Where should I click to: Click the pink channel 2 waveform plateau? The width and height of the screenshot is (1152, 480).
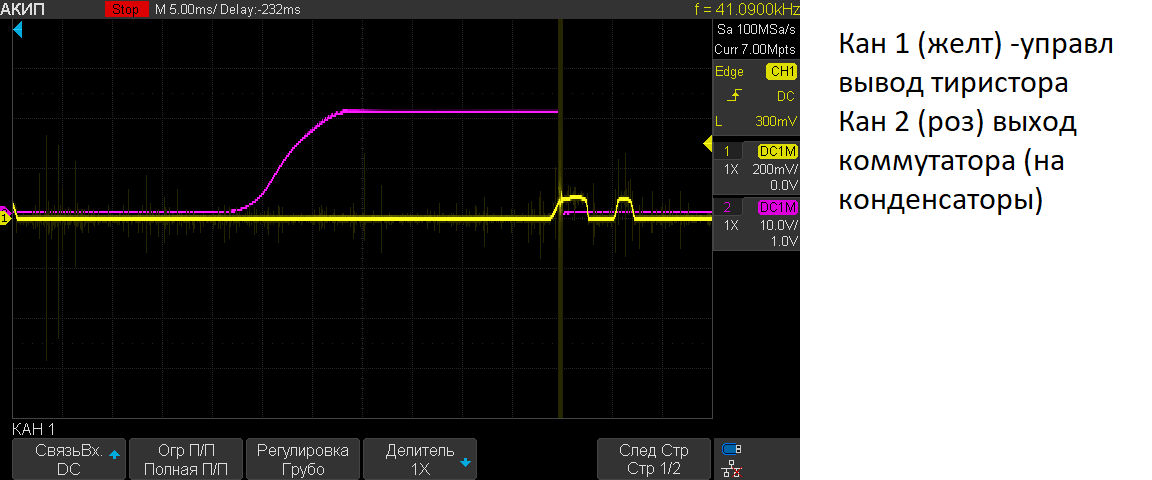pos(450,111)
